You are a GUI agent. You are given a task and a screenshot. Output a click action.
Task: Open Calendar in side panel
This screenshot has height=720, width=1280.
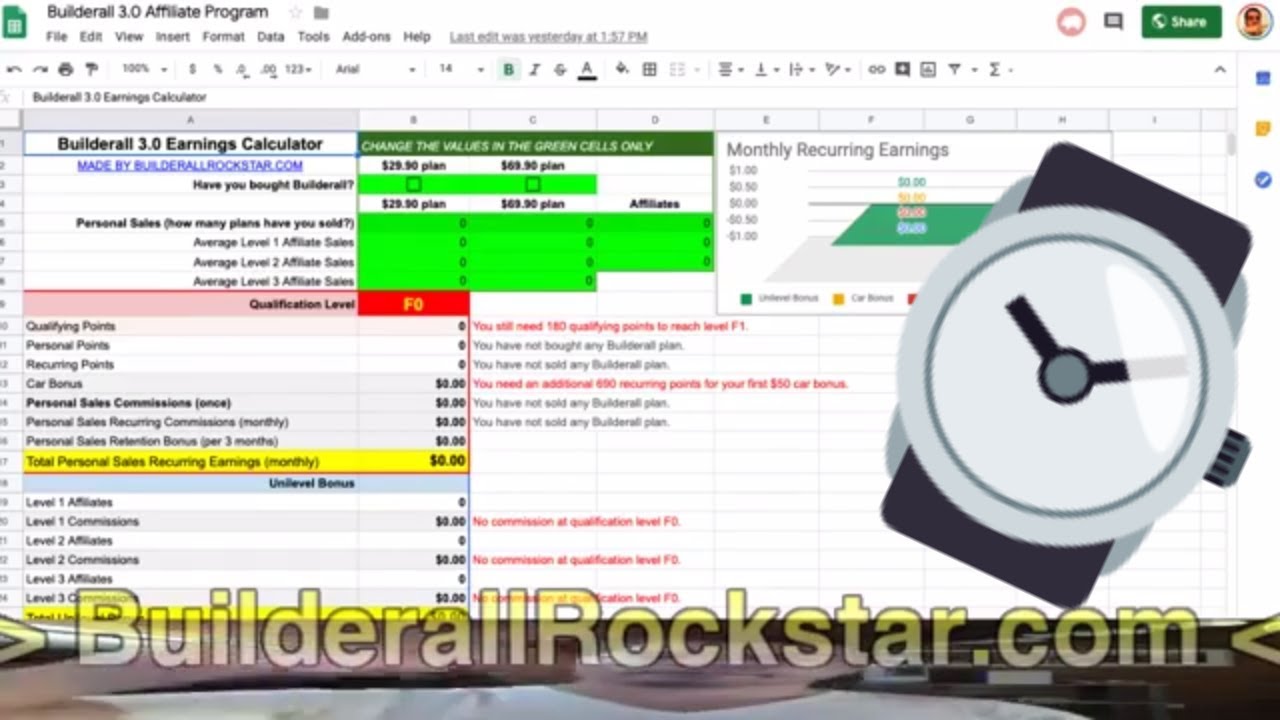point(1262,78)
